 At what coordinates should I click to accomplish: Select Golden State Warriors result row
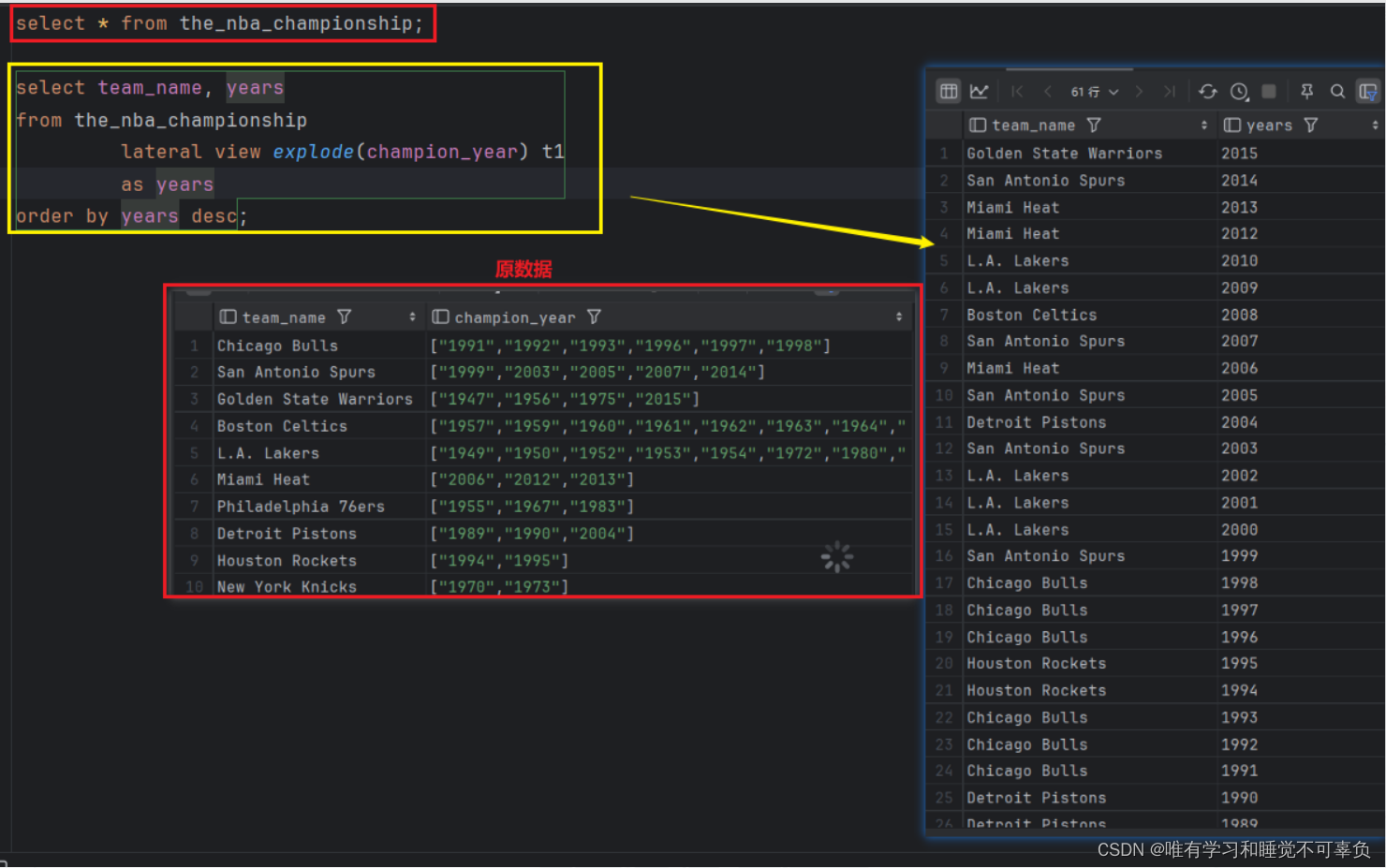[x=1064, y=153]
